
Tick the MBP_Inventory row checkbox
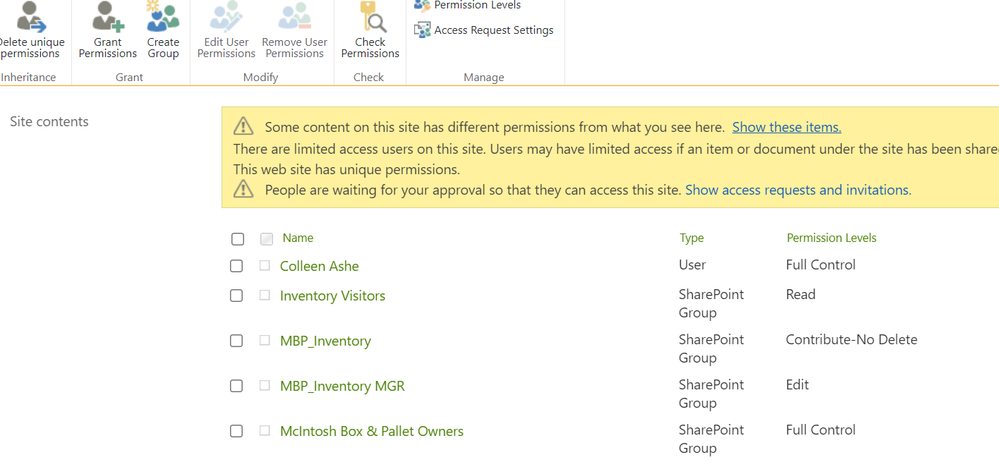tap(236, 341)
